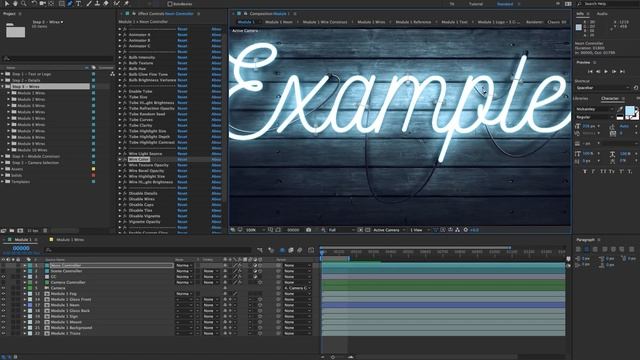Open the viewer resolution dropdown set to Full
640x360 pixels.
click(341, 230)
